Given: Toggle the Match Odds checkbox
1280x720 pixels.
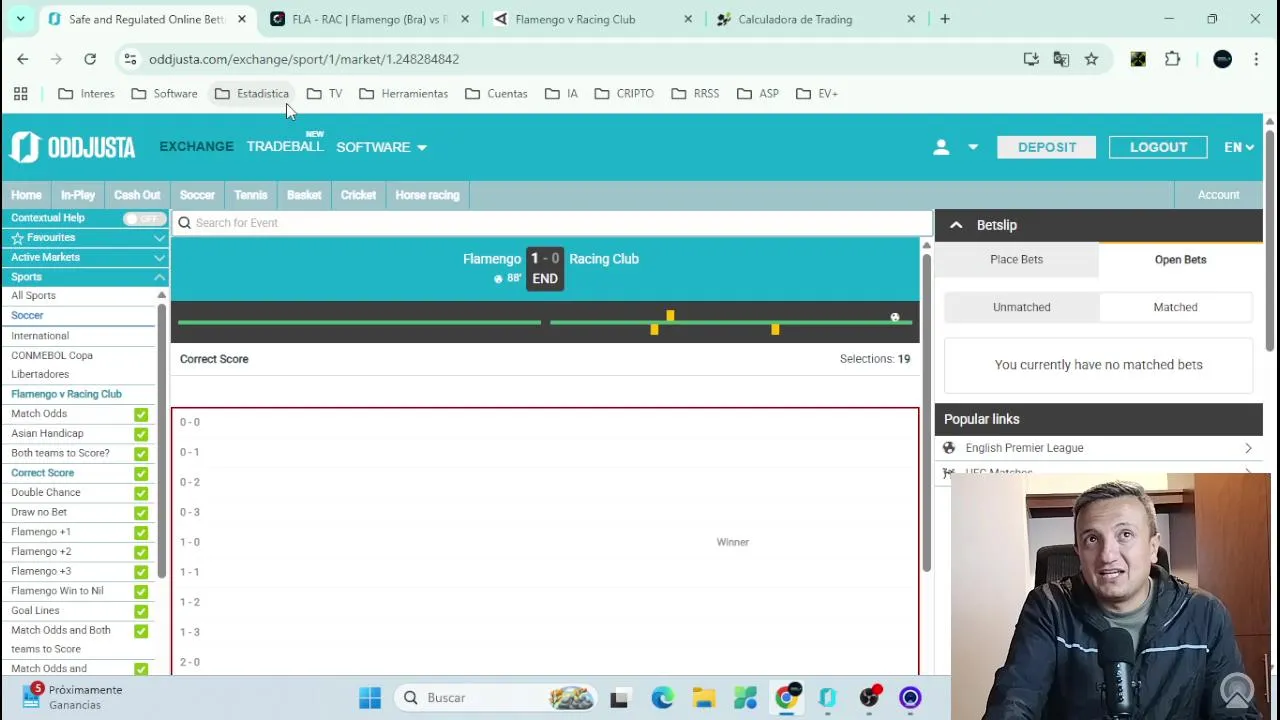Looking at the screenshot, I should coord(141,414).
